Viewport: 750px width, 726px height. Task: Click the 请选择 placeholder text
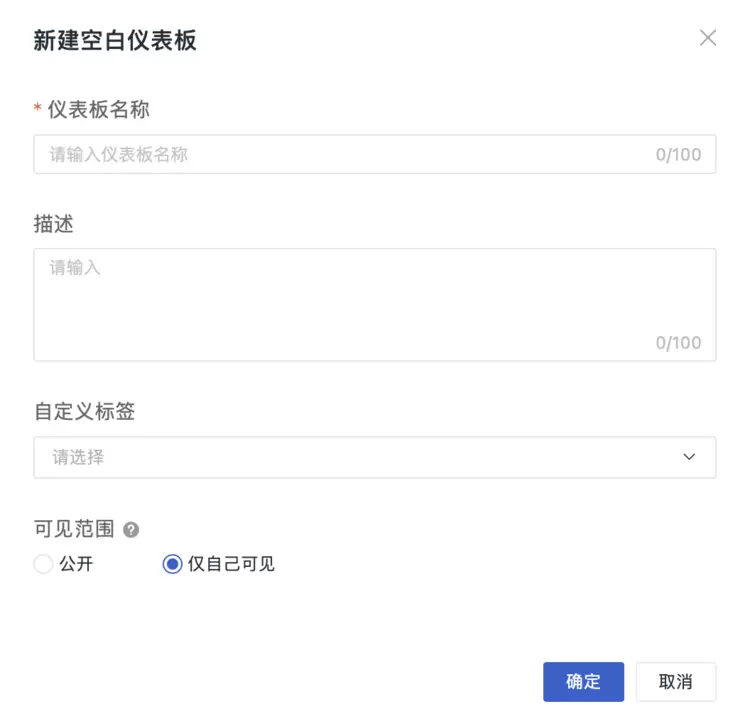(79, 457)
